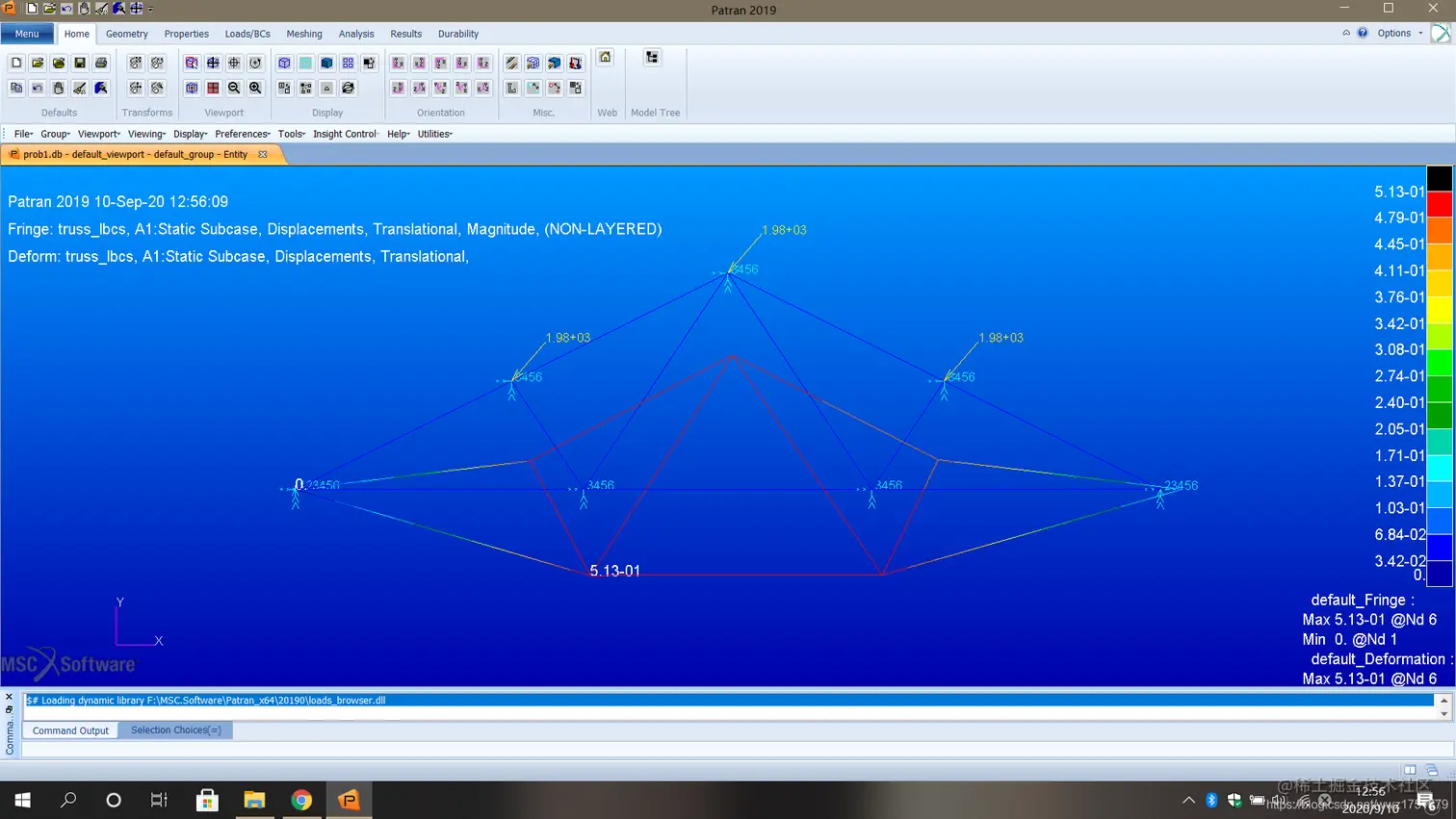Open the Insight Control menu

[x=345, y=134]
